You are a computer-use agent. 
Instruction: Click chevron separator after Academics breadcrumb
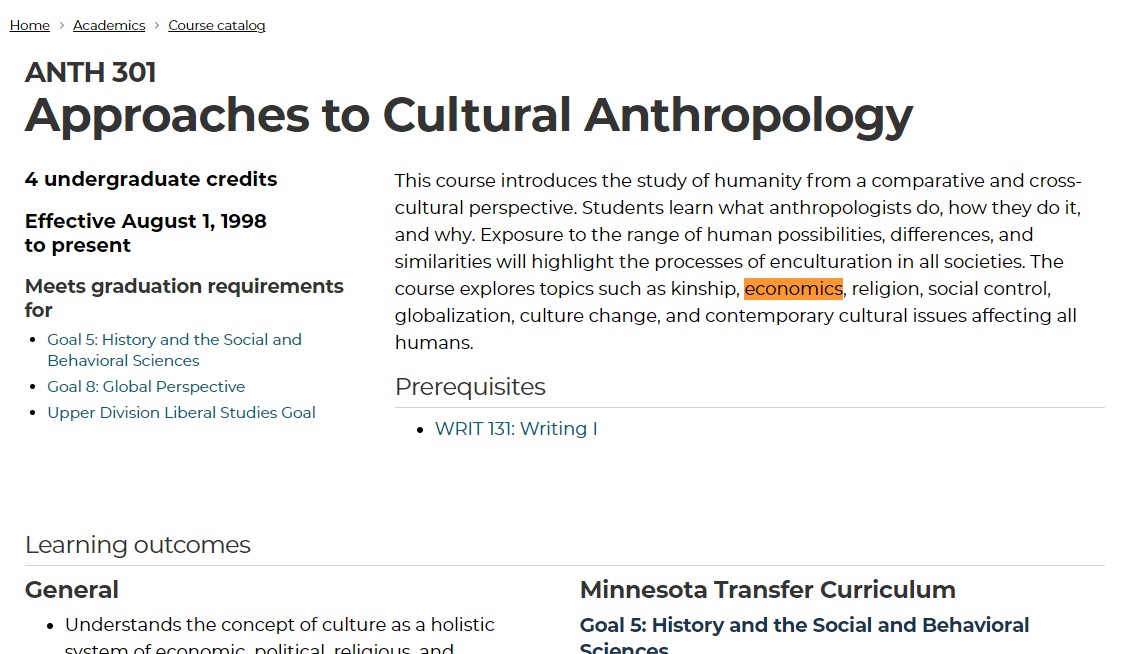pos(157,25)
